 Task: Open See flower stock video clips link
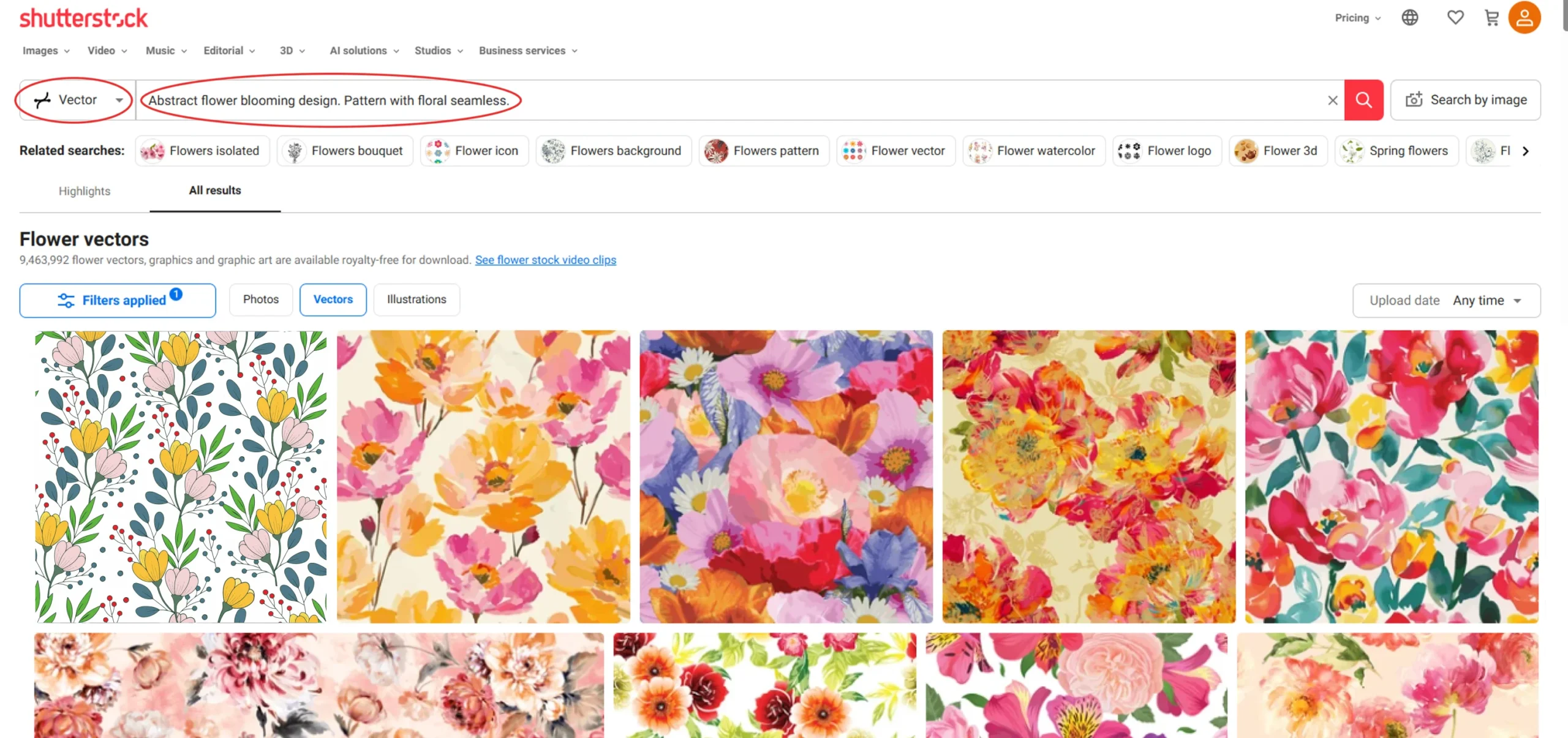point(545,260)
